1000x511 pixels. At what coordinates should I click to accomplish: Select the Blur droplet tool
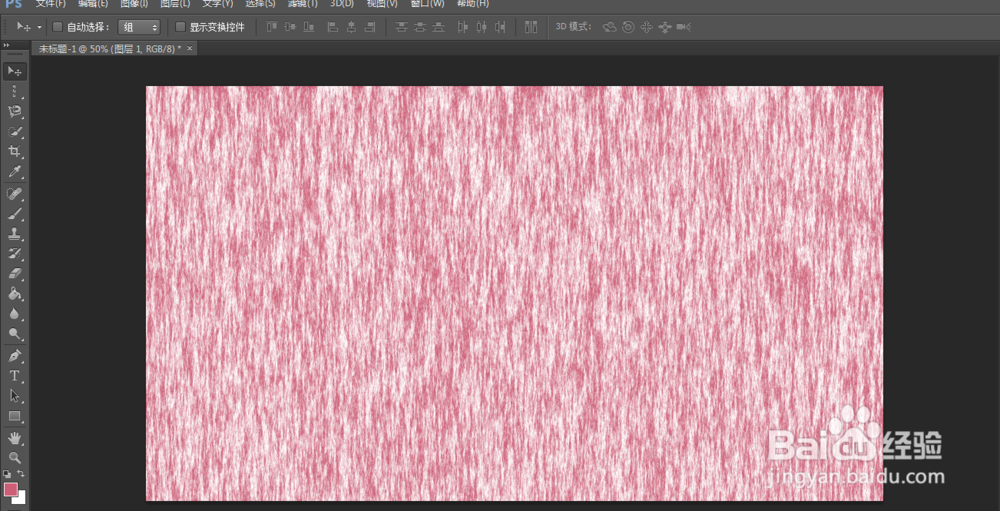pyautogui.click(x=15, y=314)
